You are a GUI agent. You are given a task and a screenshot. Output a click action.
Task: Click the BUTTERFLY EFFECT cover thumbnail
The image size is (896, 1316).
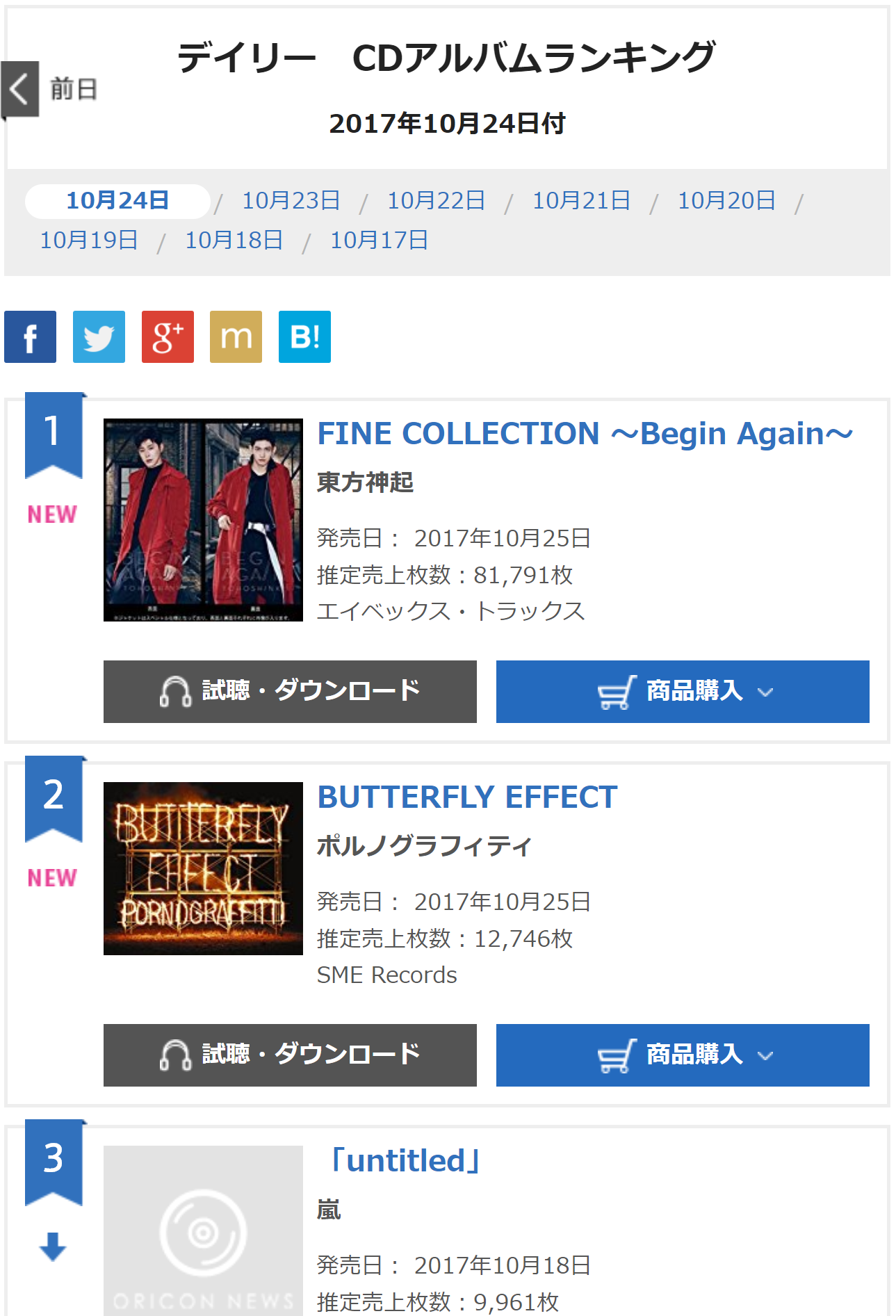coord(203,868)
